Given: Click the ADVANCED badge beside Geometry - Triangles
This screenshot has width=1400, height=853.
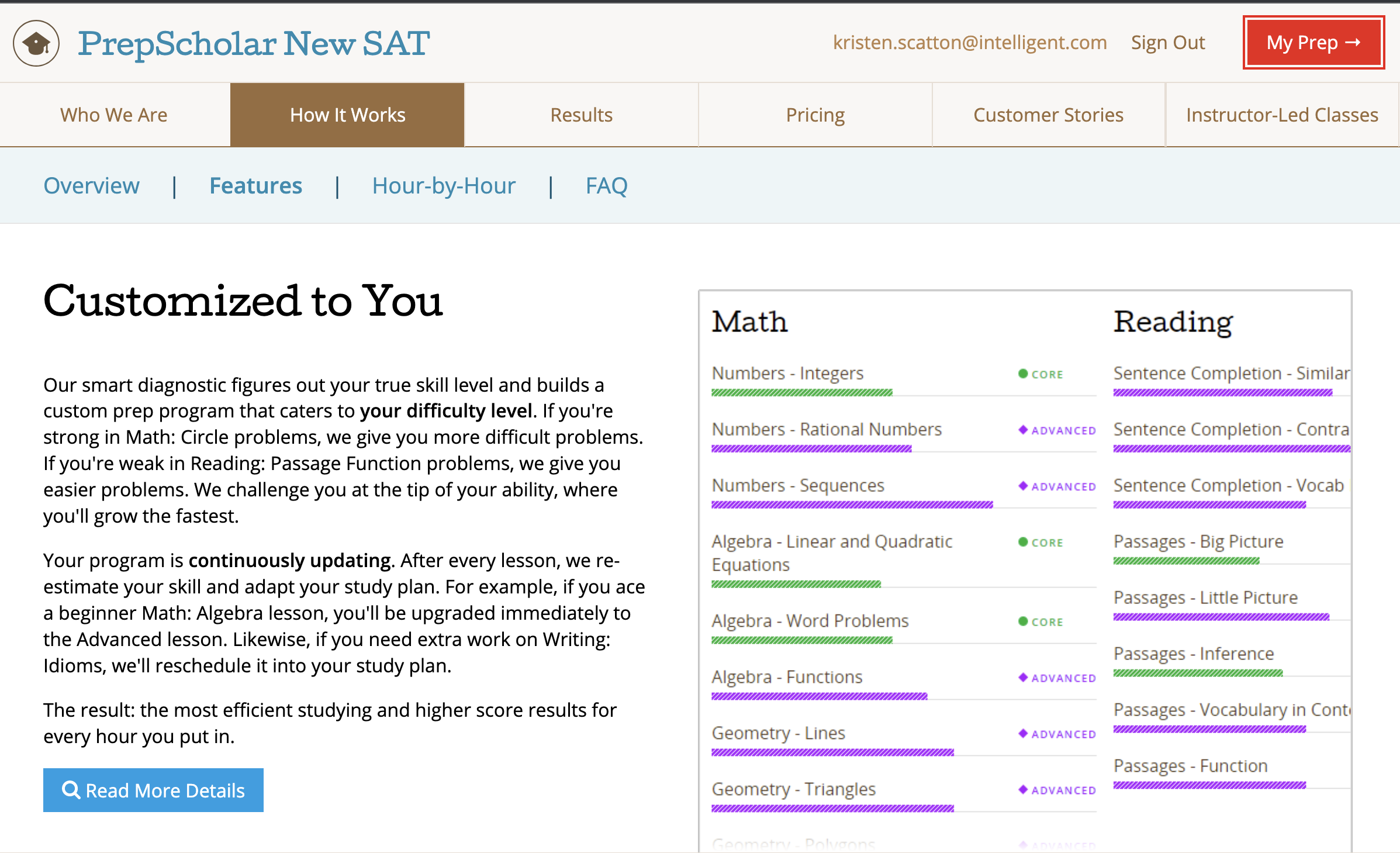Looking at the screenshot, I should pos(1057,790).
